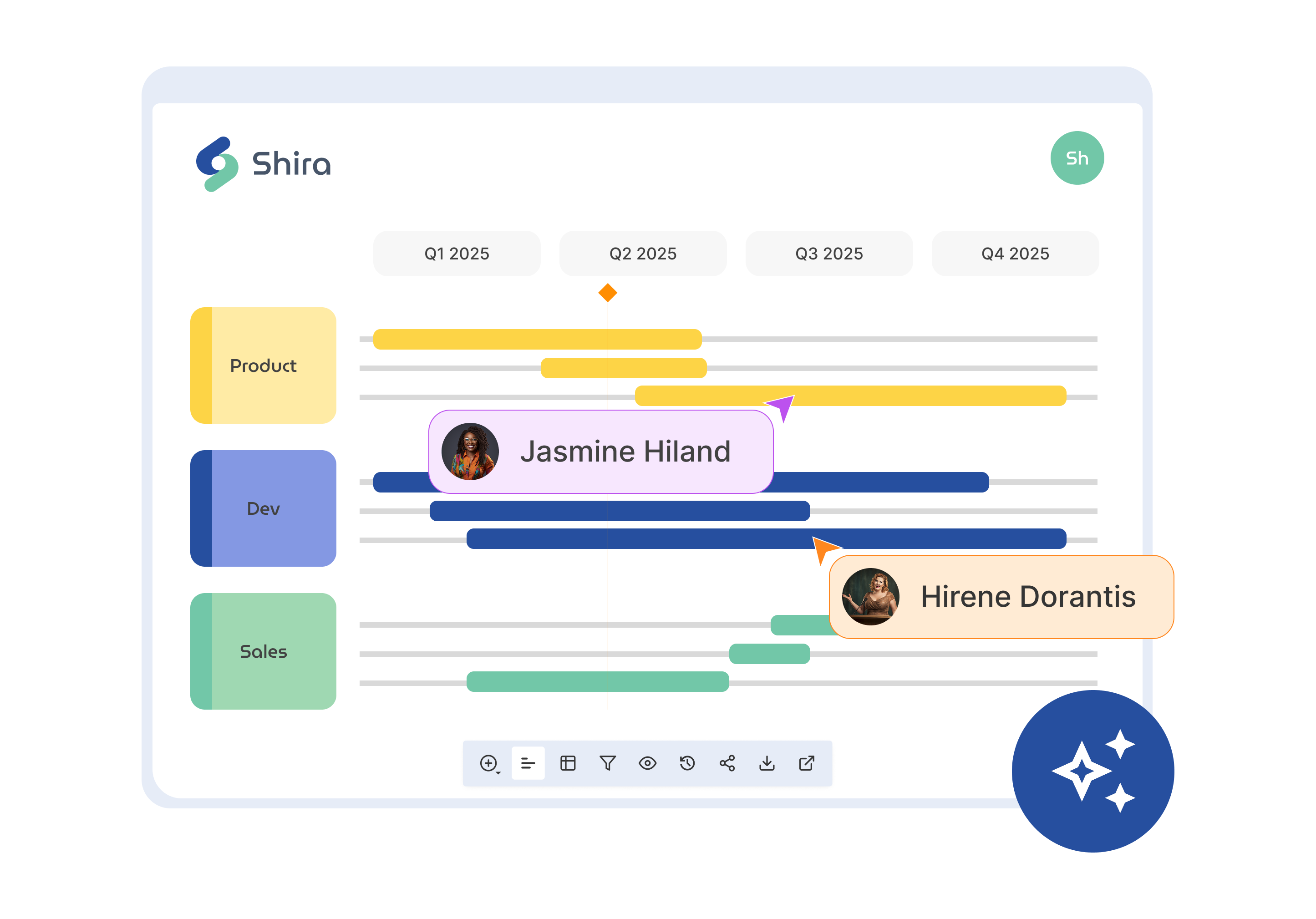Click the share icon in toolbar
The height and width of the screenshot is (919, 1316).
click(727, 763)
